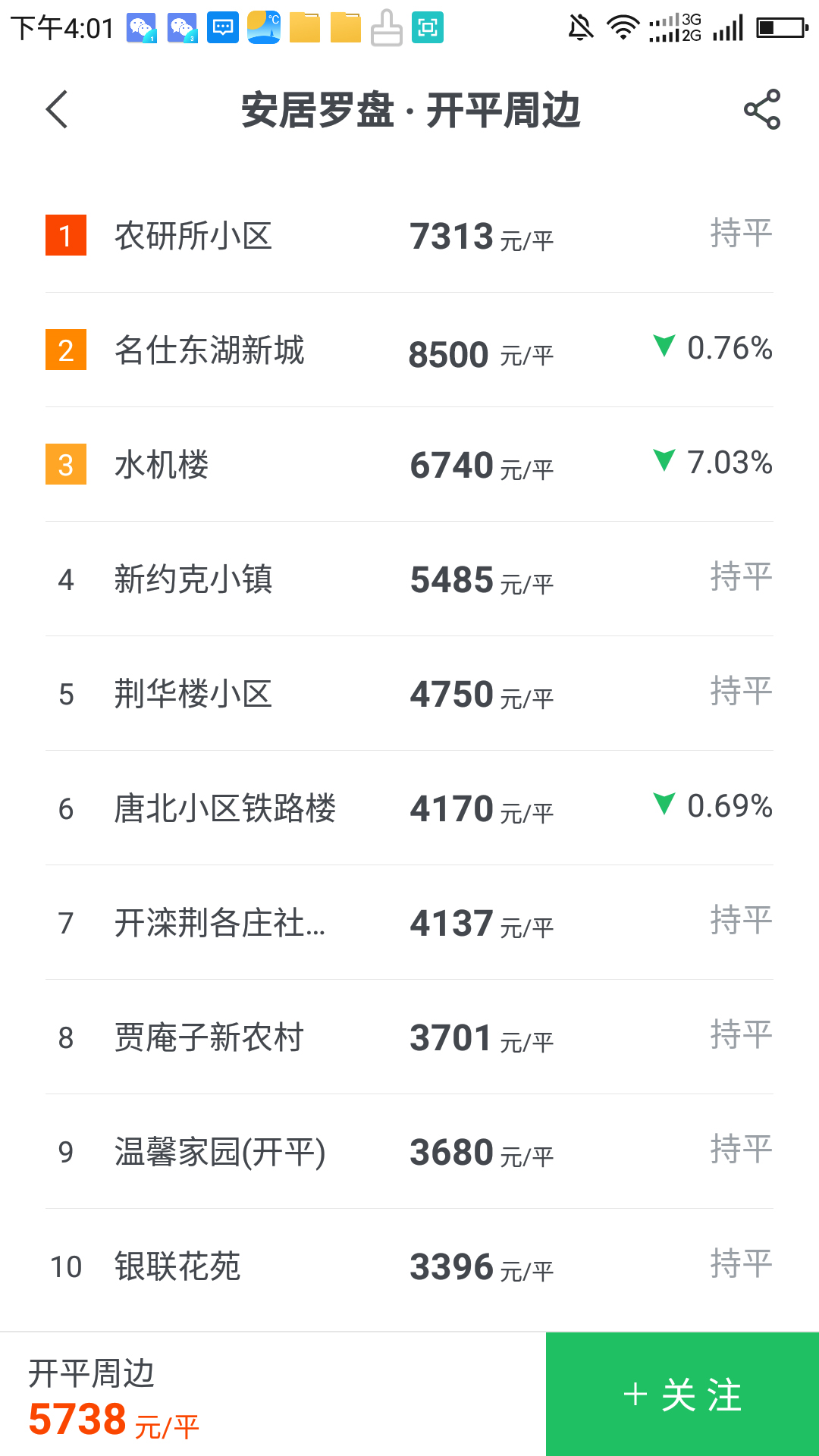Viewport: 819px width, 1456px height.
Task: Tap the weather notification icon
Action: (264, 29)
